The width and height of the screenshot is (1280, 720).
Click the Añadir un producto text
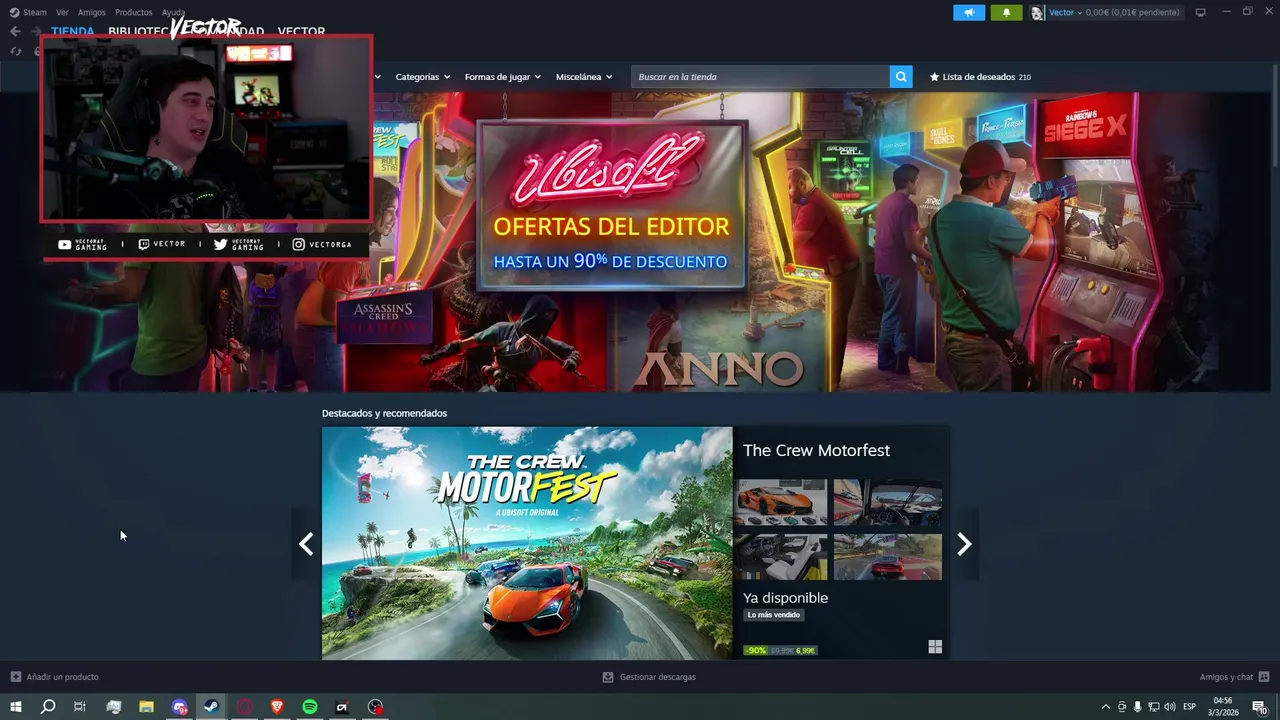click(62, 677)
